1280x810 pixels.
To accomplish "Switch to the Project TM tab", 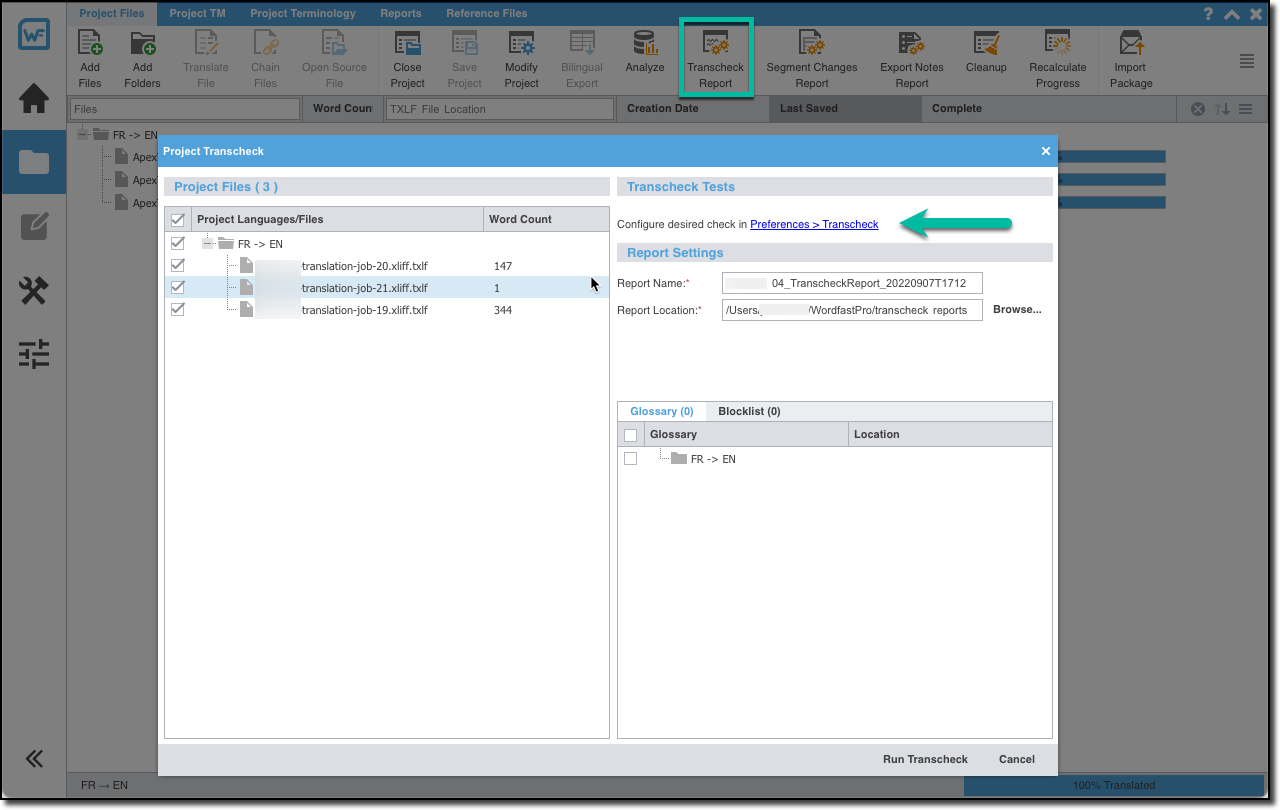I will pos(197,14).
